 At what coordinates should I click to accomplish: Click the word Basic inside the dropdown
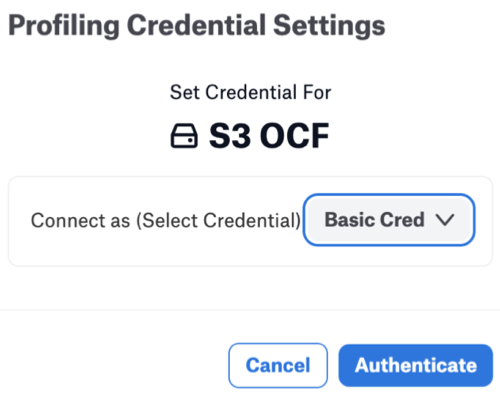350,220
